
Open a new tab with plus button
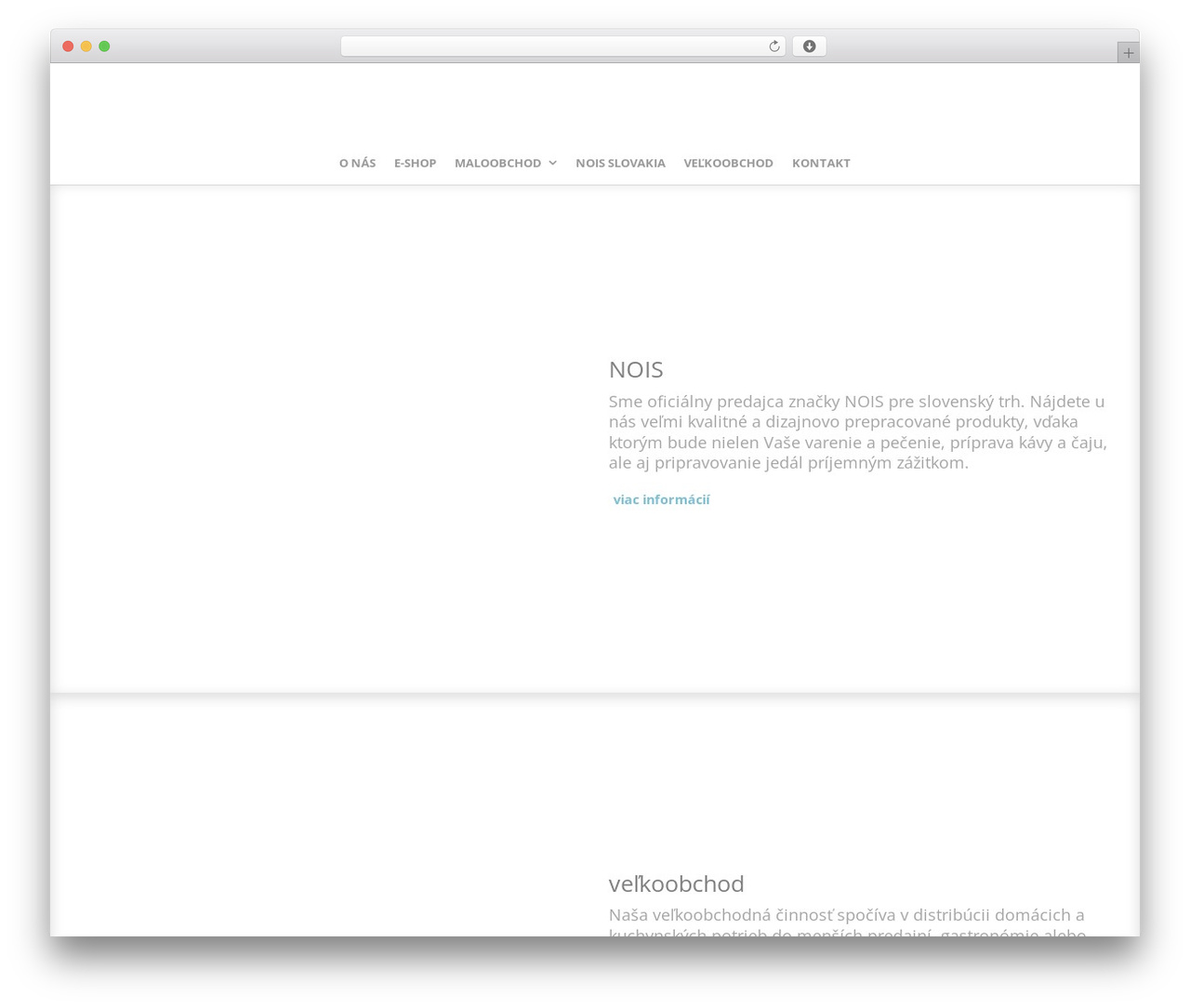pyautogui.click(x=1128, y=53)
